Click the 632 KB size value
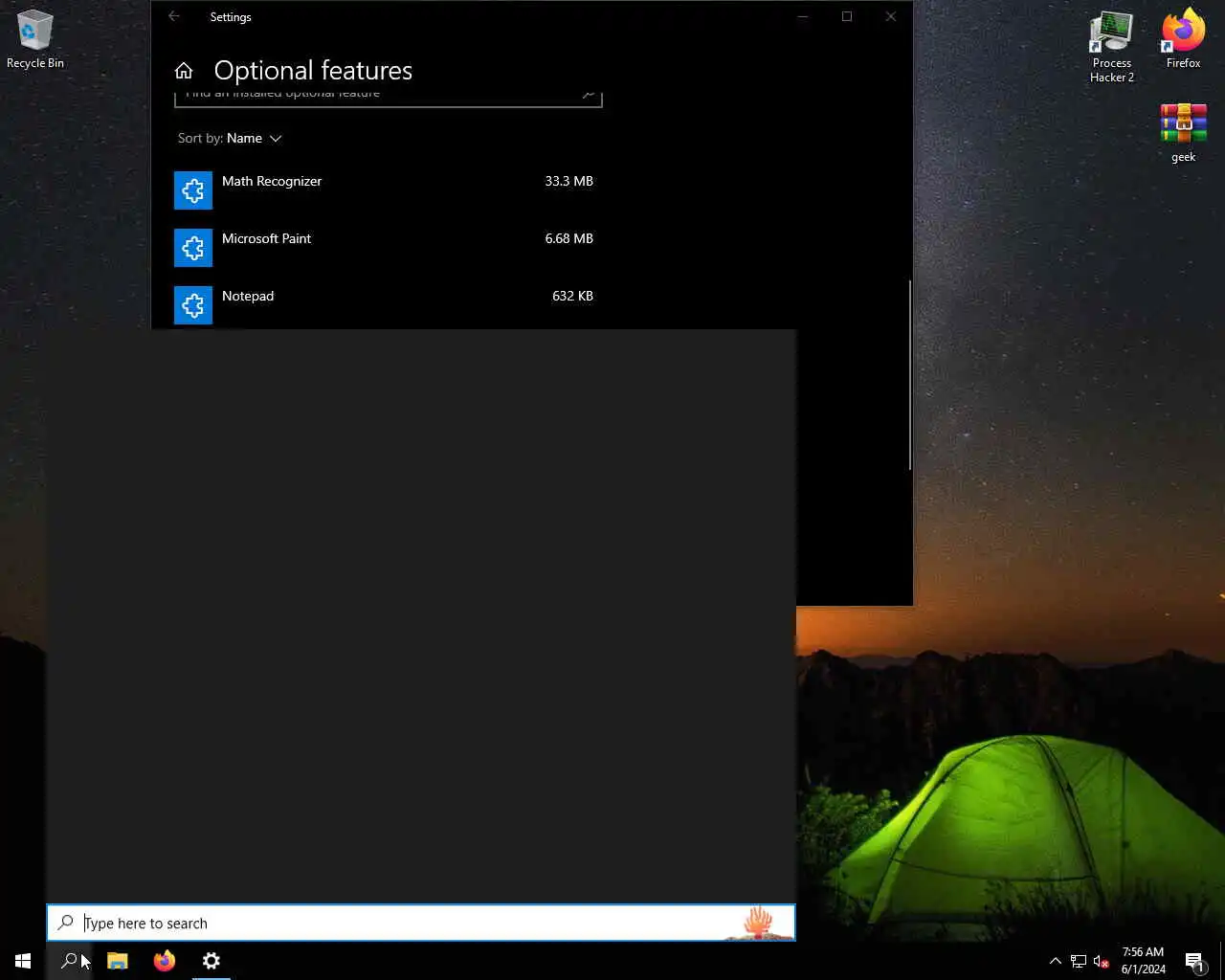The width and height of the screenshot is (1225, 980). point(572,296)
